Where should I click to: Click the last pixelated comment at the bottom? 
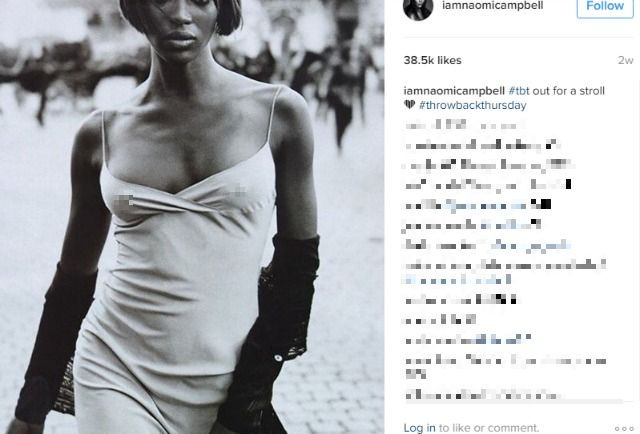tap(483, 395)
